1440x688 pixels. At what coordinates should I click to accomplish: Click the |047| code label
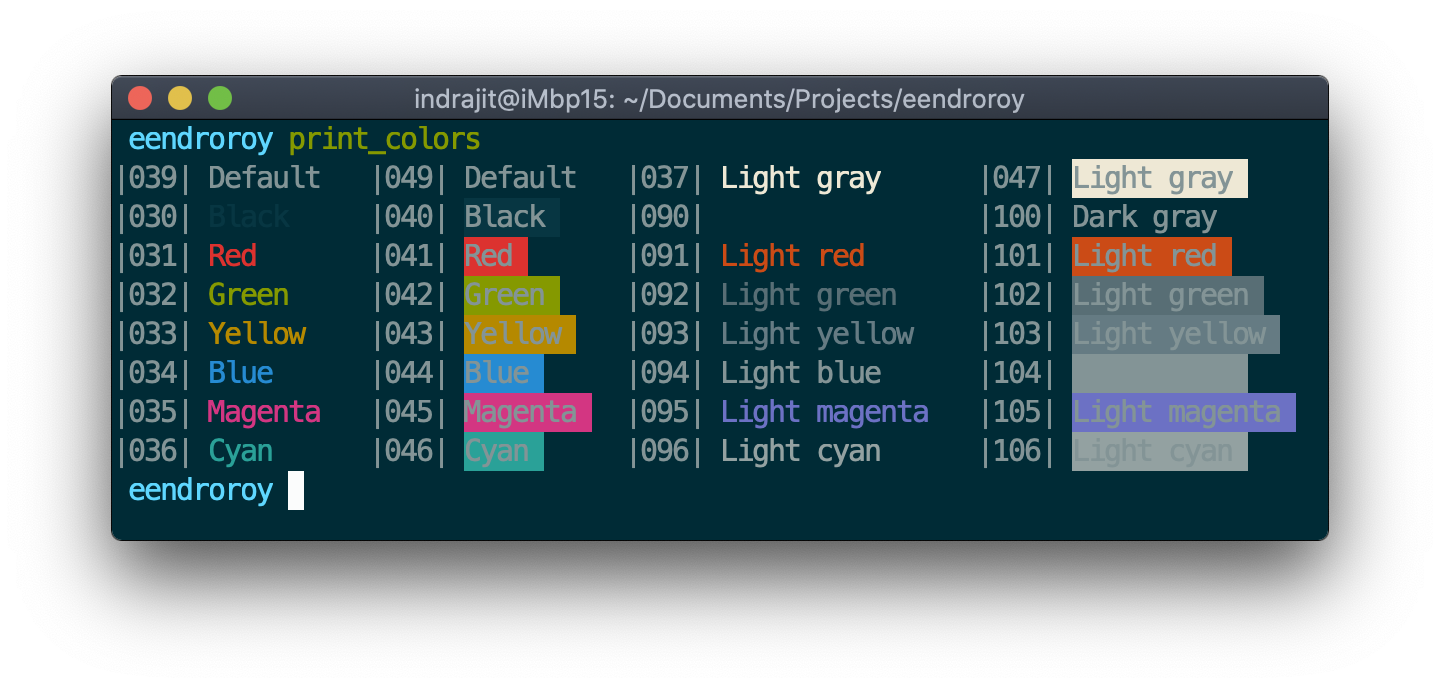pos(1016,178)
